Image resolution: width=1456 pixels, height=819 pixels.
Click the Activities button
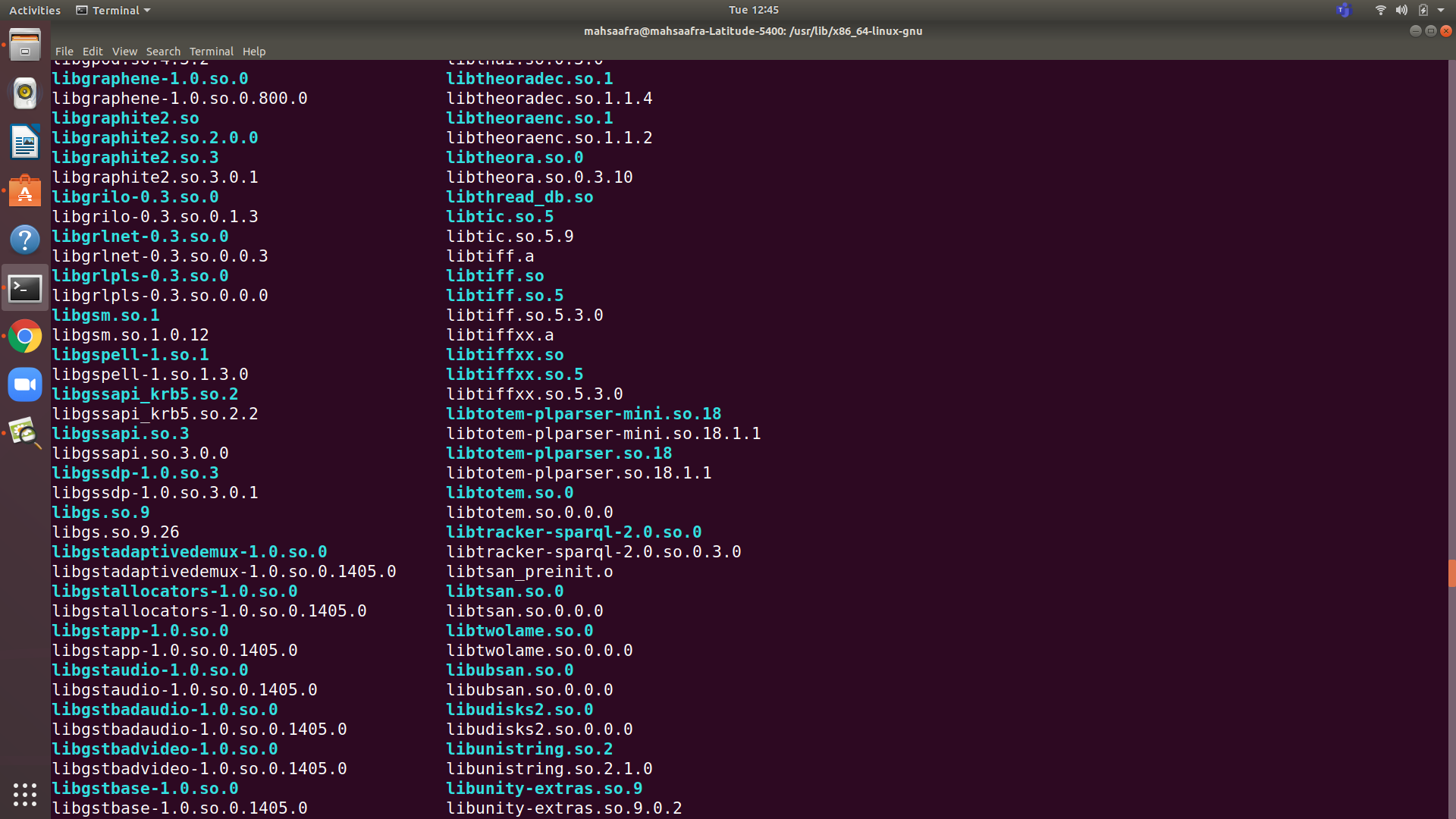click(35, 10)
